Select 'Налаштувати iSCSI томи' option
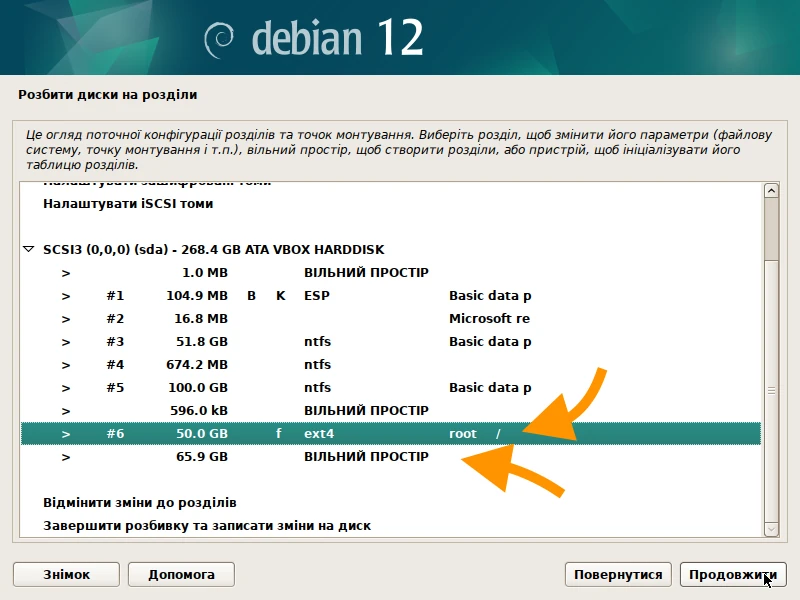The image size is (800, 600). [391, 204]
